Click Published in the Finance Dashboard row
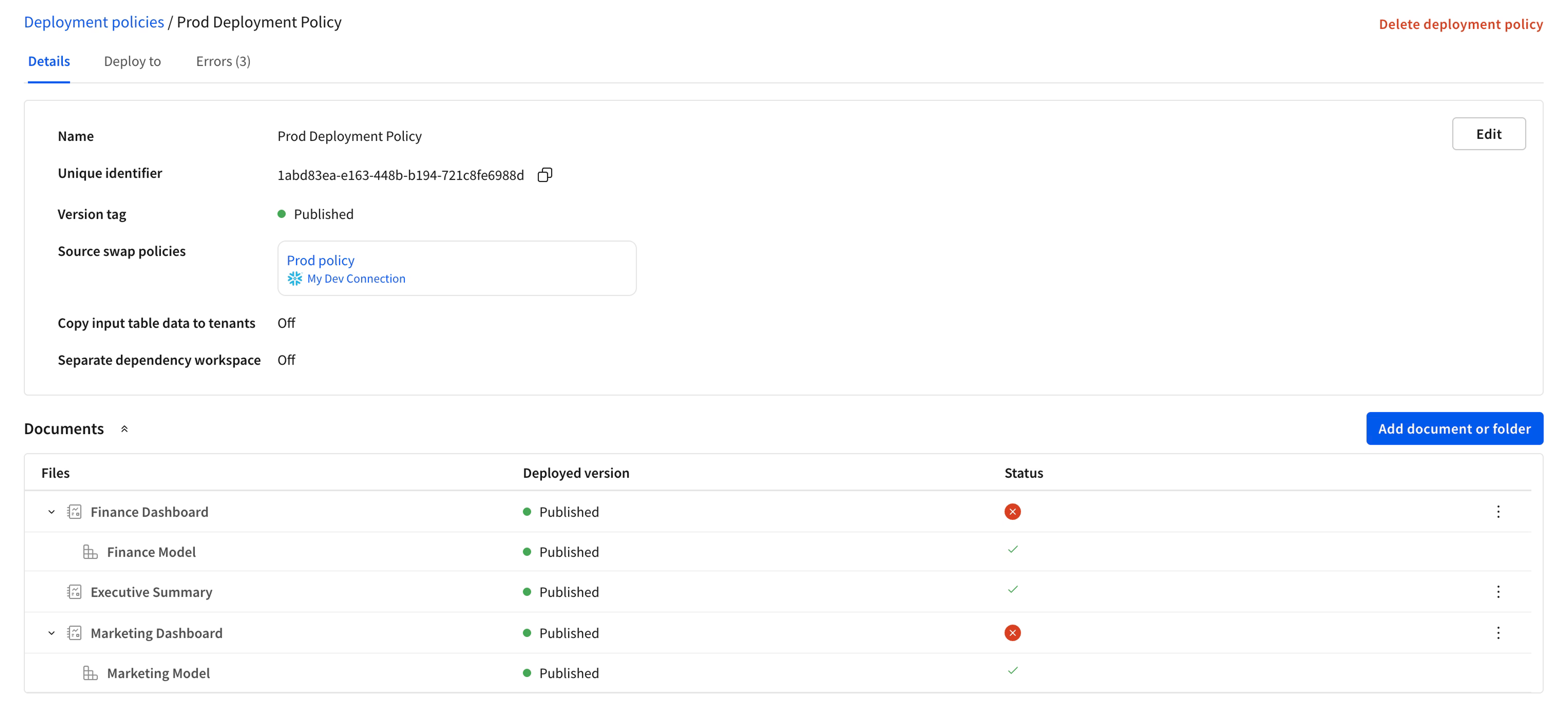Screen dimensions: 1568x722 [568, 512]
